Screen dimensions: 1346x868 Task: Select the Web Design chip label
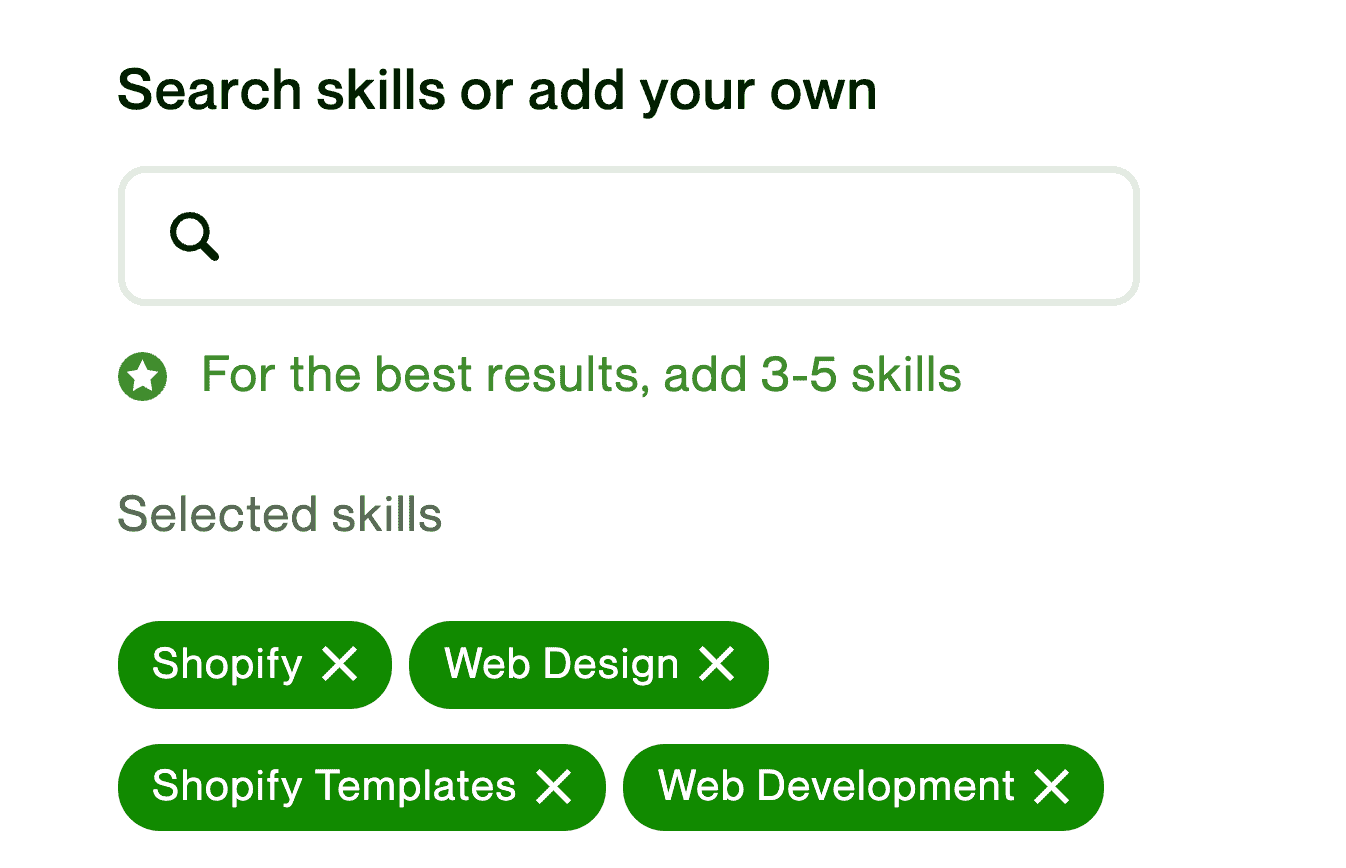coord(561,664)
